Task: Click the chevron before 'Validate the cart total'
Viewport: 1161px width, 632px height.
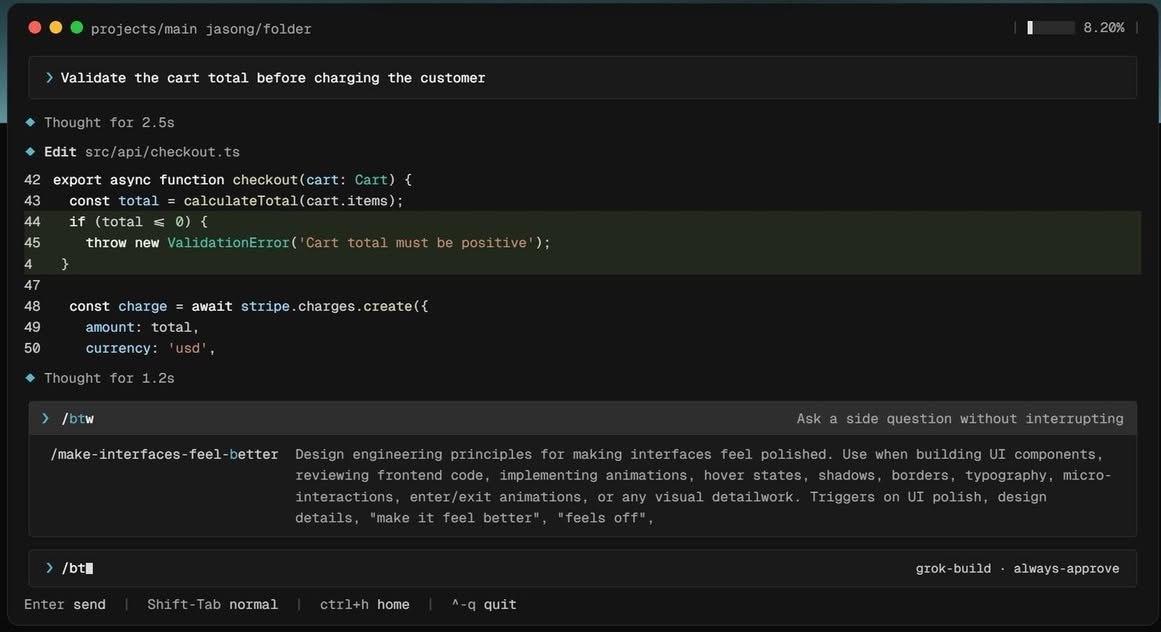Action: click(x=49, y=78)
